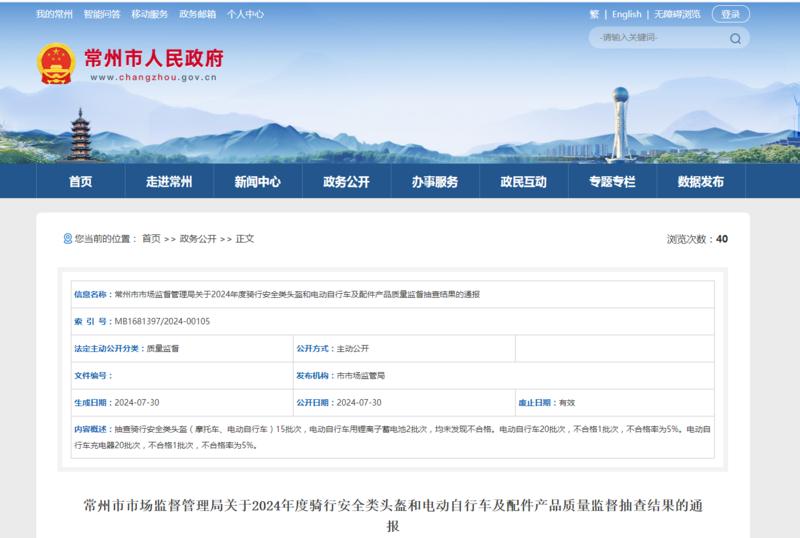Click 正文 in the breadcrumb path

pyautogui.click(x=245, y=238)
